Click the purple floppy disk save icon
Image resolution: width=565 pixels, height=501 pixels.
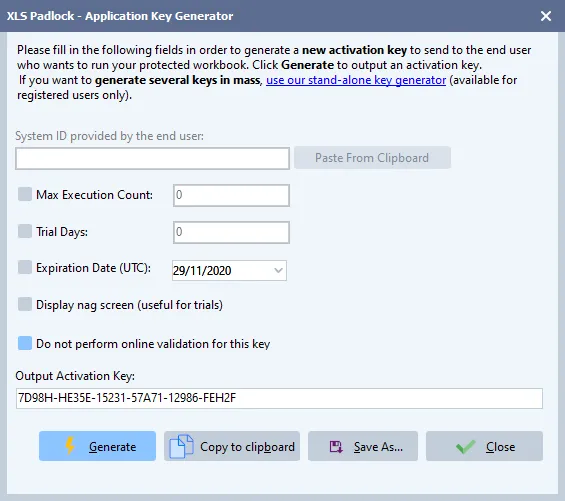point(336,447)
